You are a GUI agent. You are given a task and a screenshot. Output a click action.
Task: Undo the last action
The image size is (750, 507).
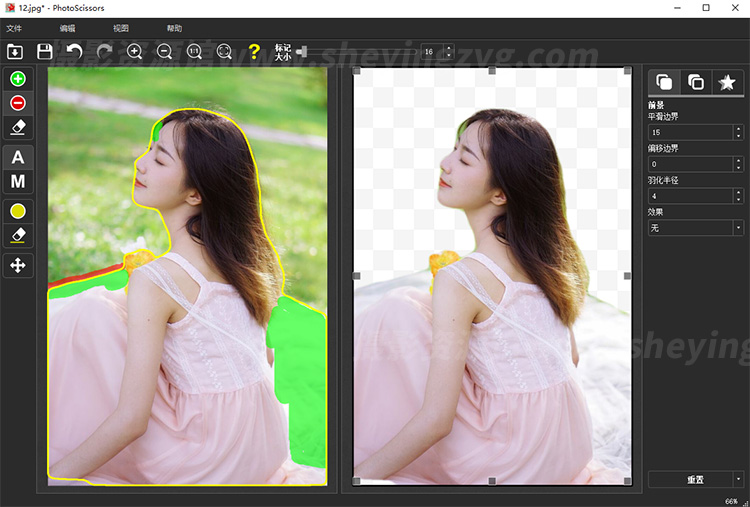tap(74, 51)
